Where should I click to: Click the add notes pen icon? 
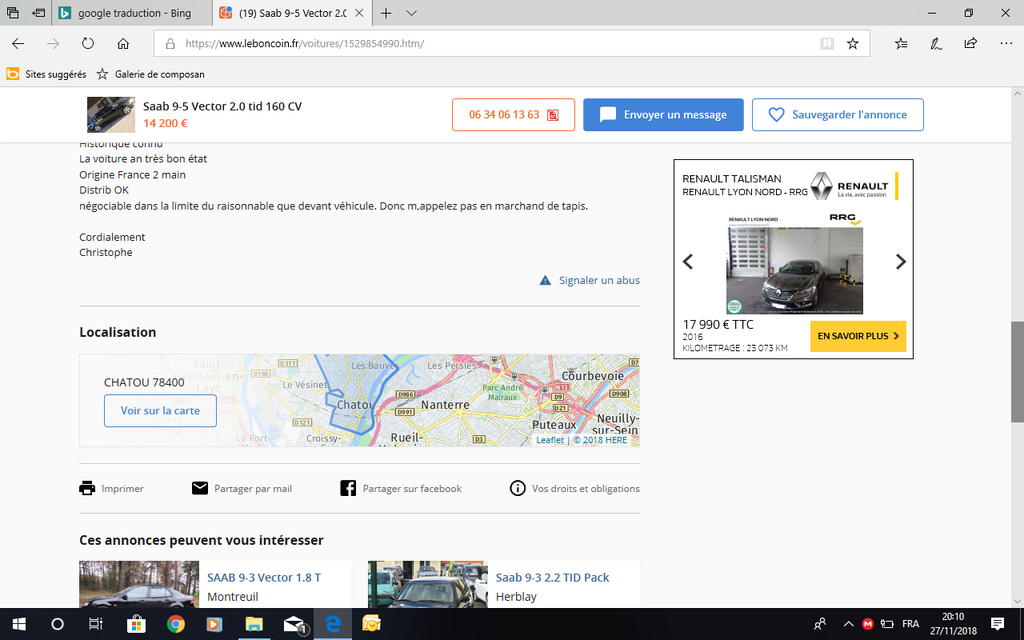click(936, 44)
